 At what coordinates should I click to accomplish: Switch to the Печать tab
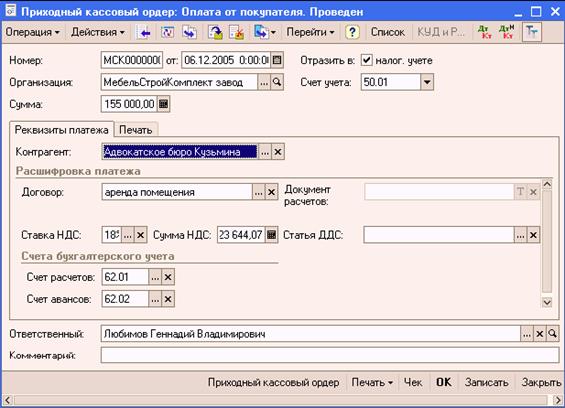[x=135, y=130]
